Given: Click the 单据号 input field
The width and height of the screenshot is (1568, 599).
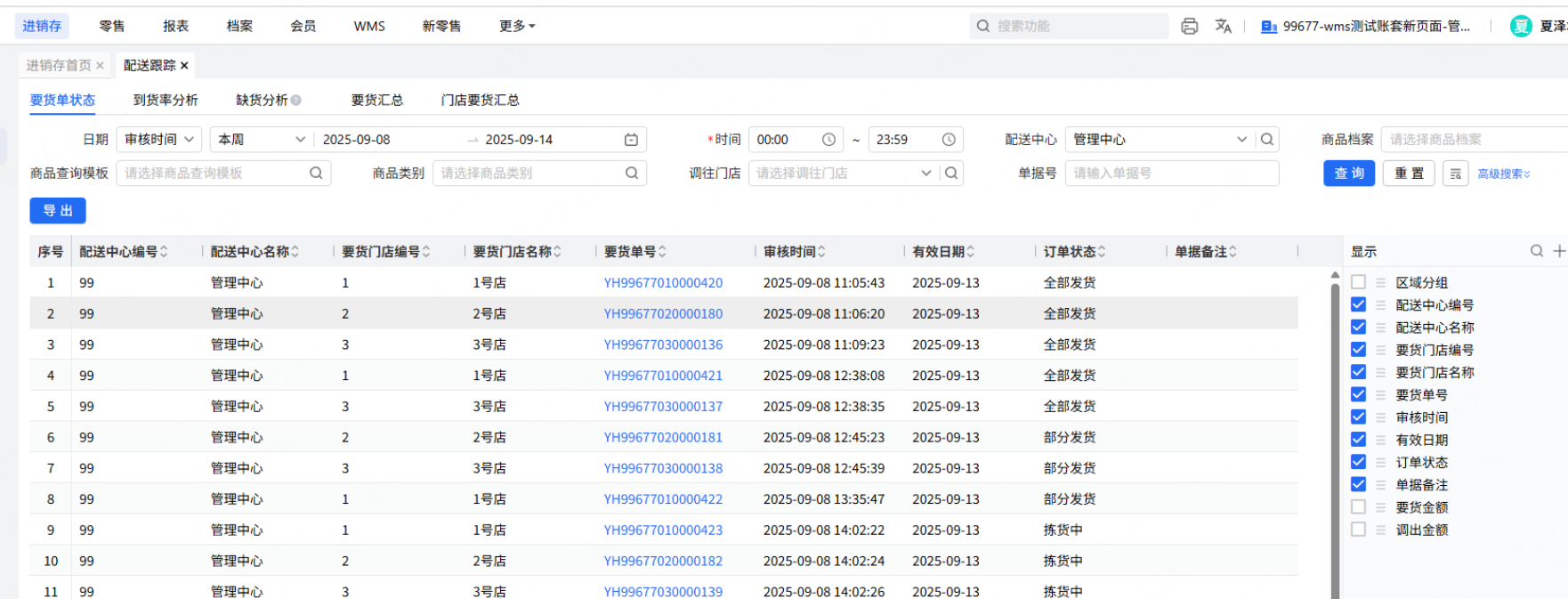Looking at the screenshot, I should click(1171, 174).
